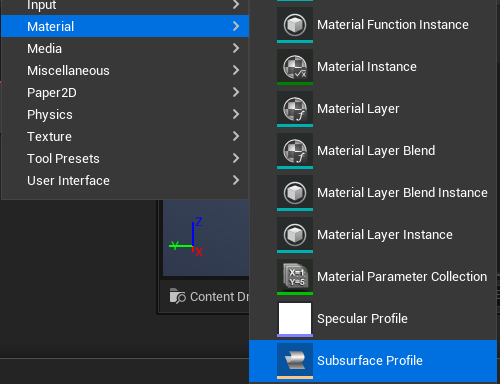Click the Material Layer Blend icon
Image resolution: width=500 pixels, height=384 pixels.
tap(295, 151)
